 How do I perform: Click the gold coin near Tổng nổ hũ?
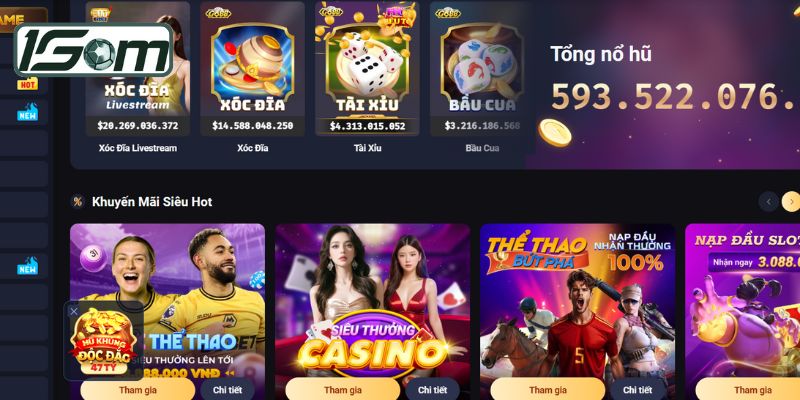click(555, 133)
